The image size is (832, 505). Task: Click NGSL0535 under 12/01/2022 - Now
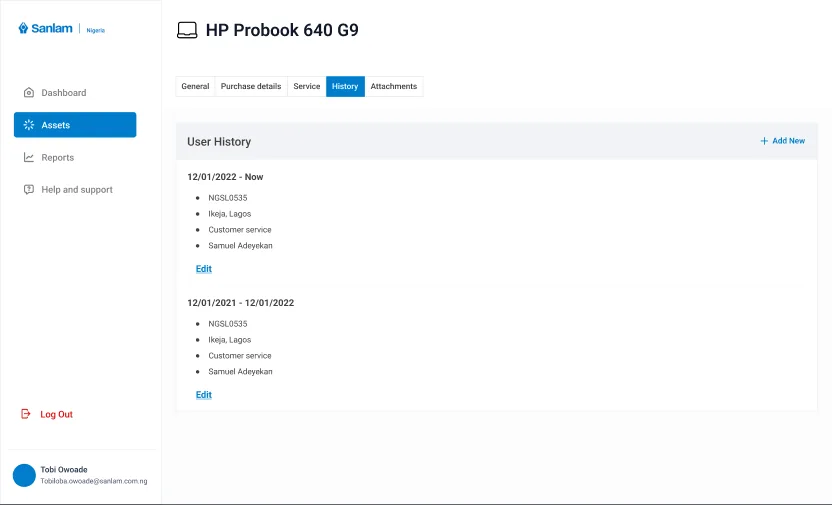(x=228, y=198)
